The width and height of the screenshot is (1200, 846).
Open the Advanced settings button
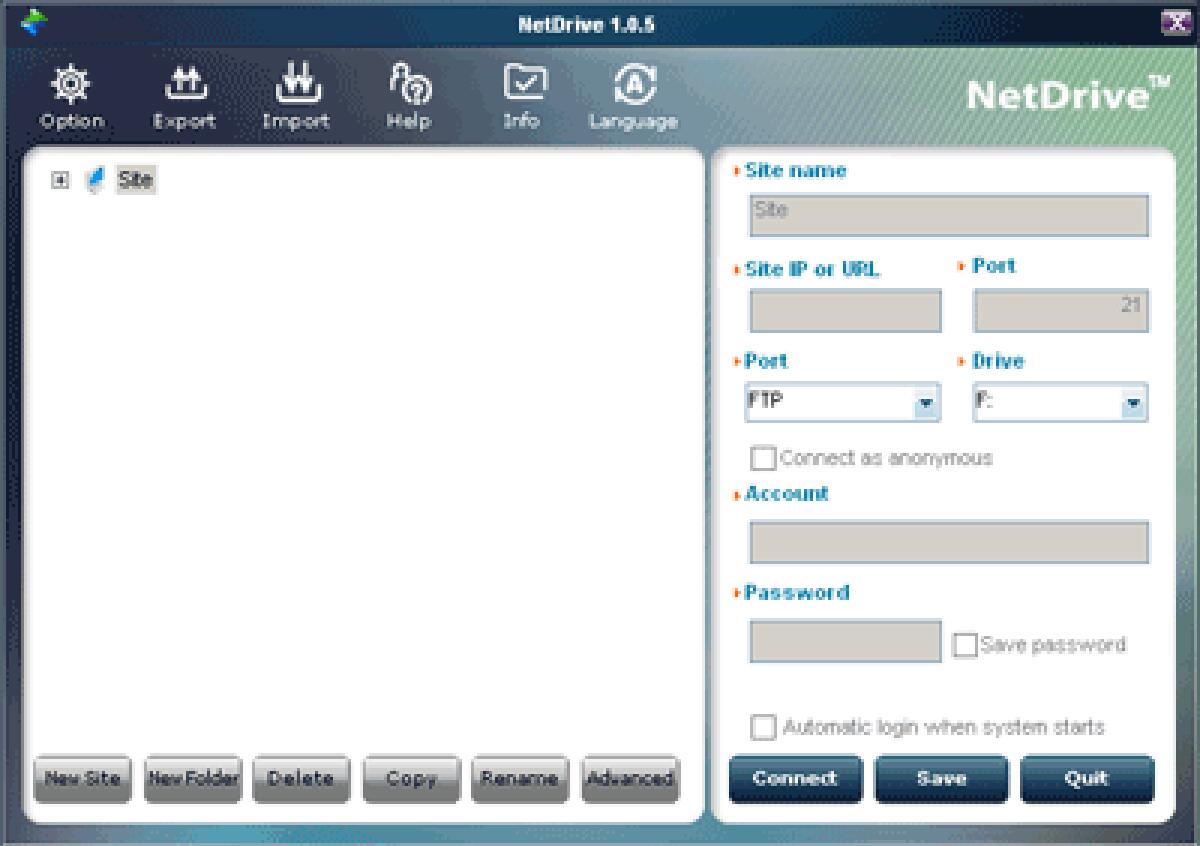[629, 779]
